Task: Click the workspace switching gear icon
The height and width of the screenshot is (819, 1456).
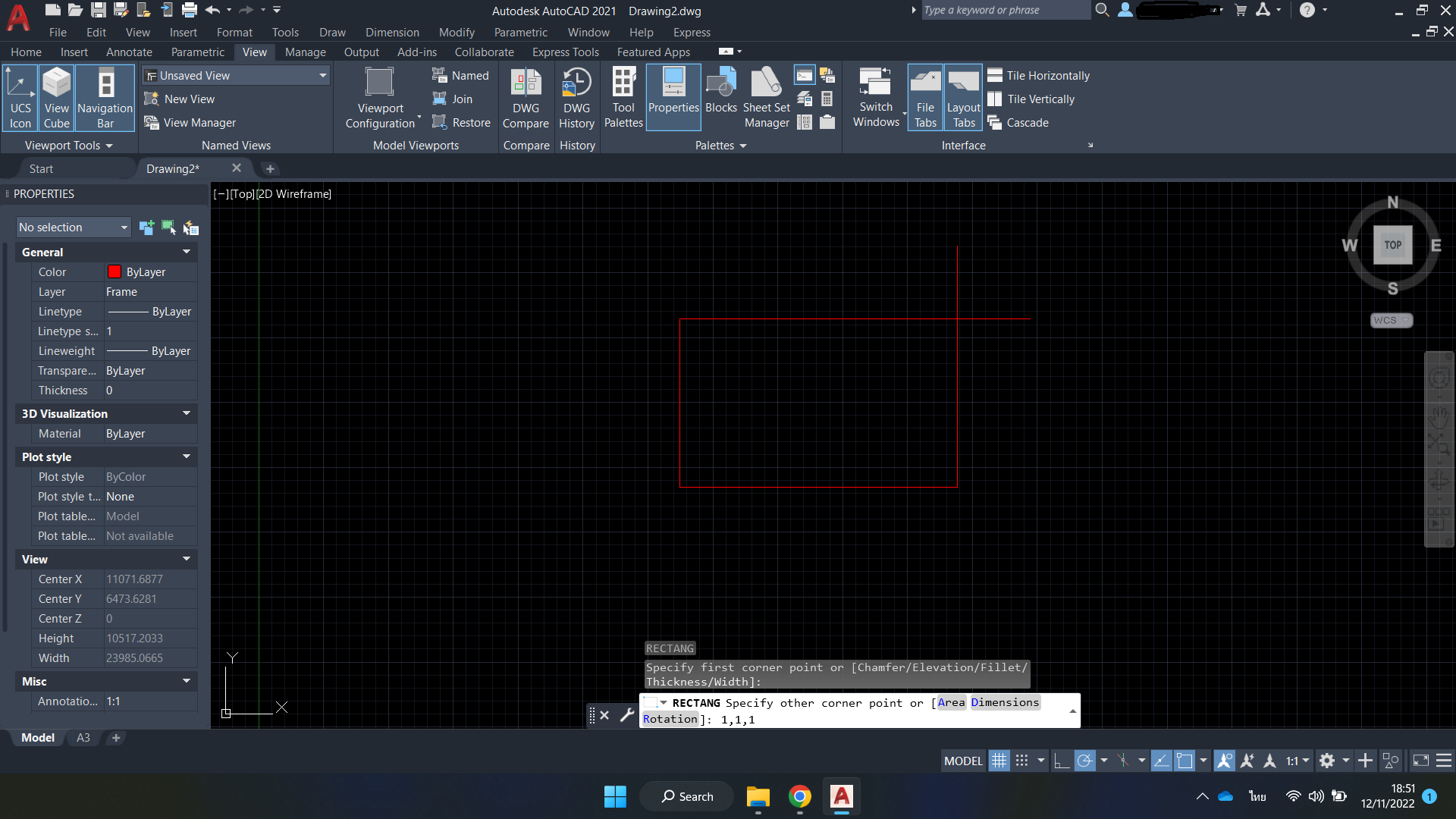Action: 1327,760
